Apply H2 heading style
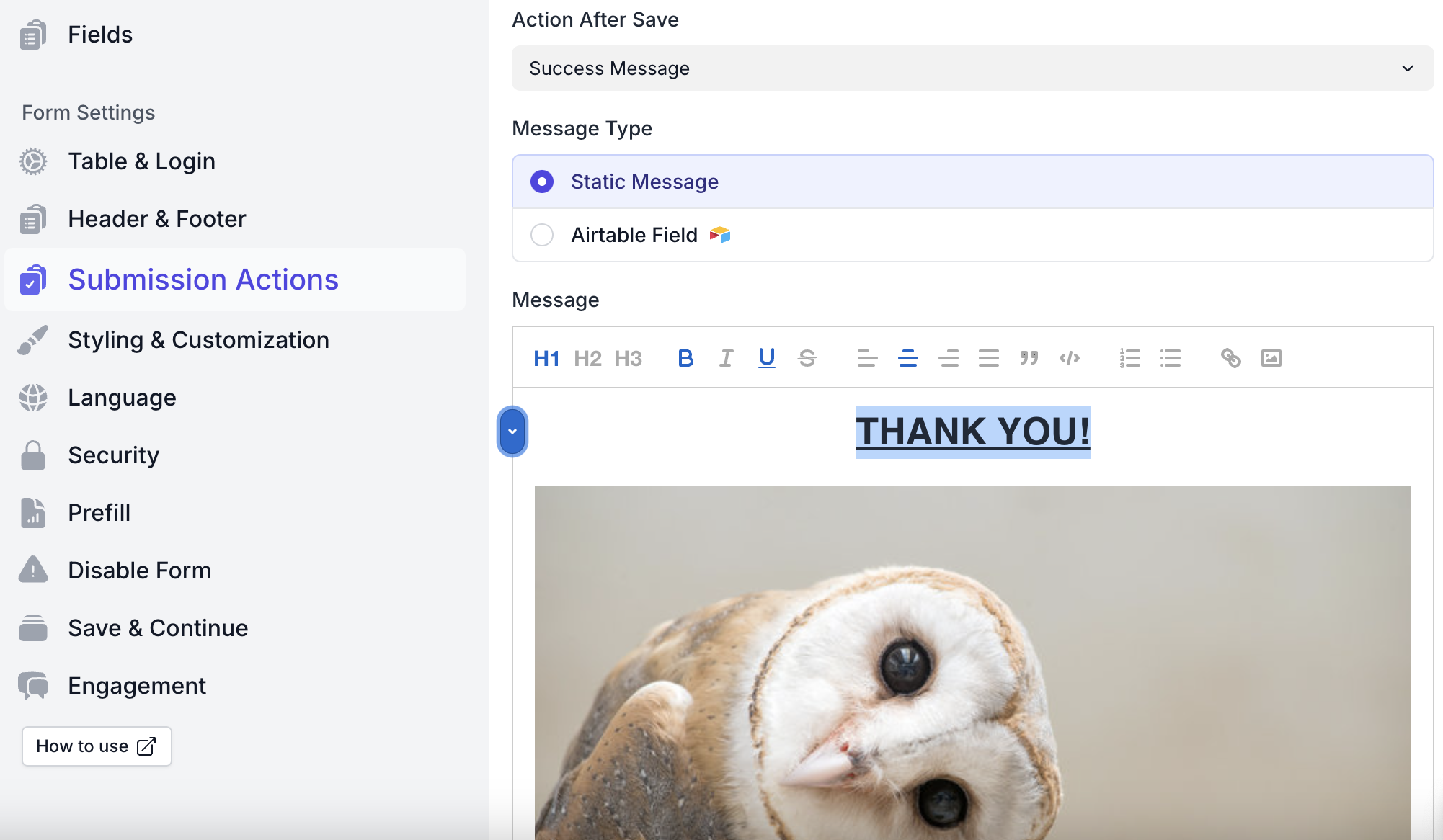Image resolution: width=1443 pixels, height=840 pixels. coord(587,358)
